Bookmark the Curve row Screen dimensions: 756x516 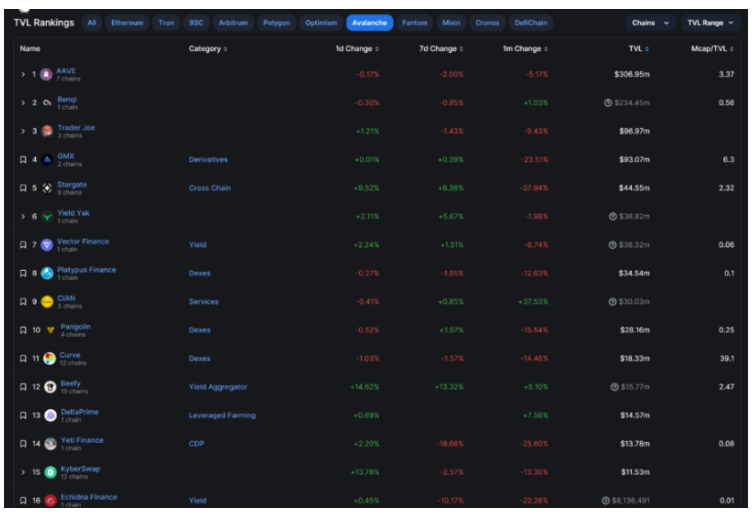(x=23, y=359)
